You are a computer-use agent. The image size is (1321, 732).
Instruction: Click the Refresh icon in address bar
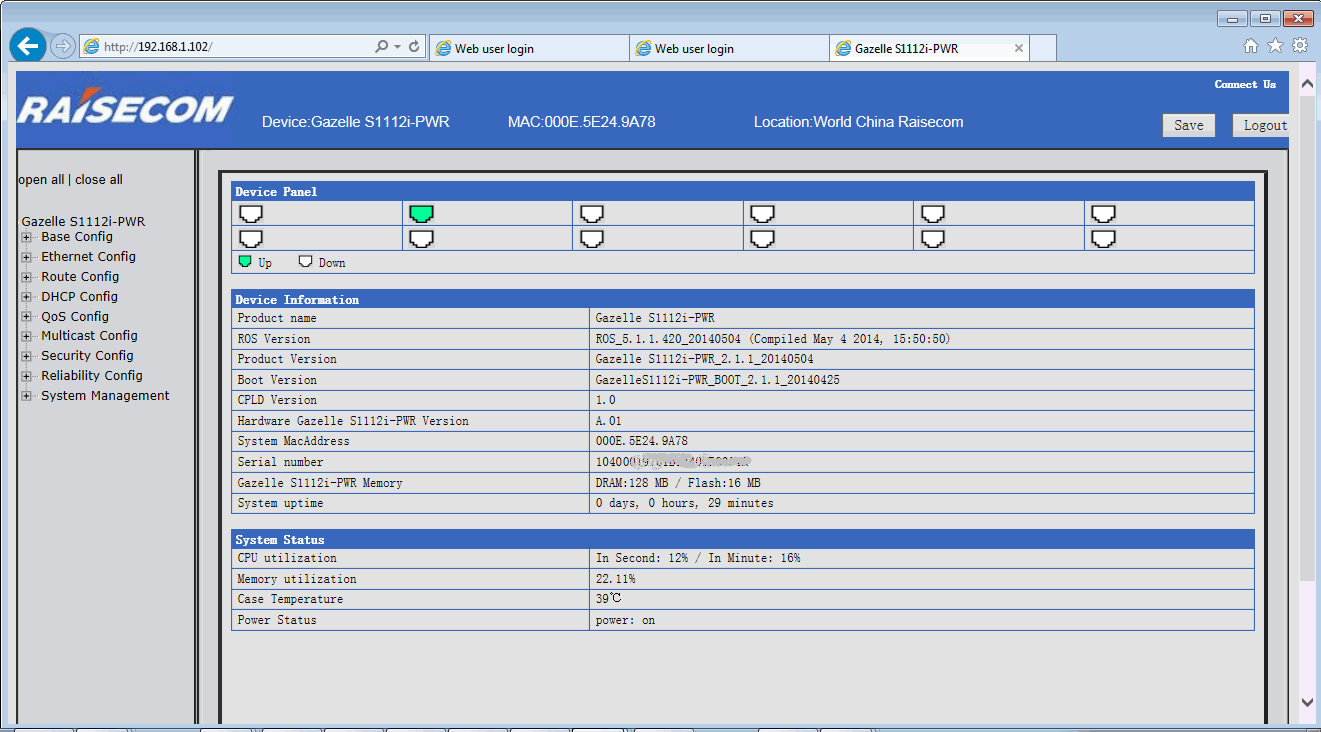pos(415,47)
